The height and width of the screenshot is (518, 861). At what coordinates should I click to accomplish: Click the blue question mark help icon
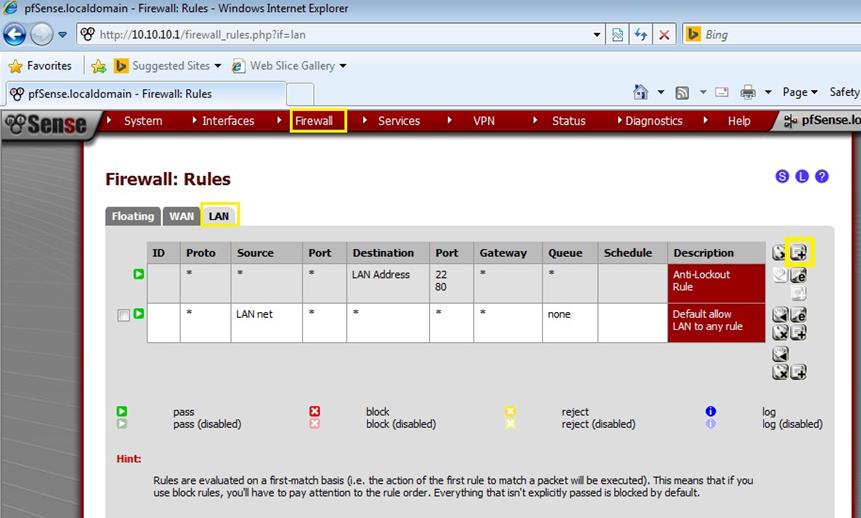pyautogui.click(x=821, y=176)
